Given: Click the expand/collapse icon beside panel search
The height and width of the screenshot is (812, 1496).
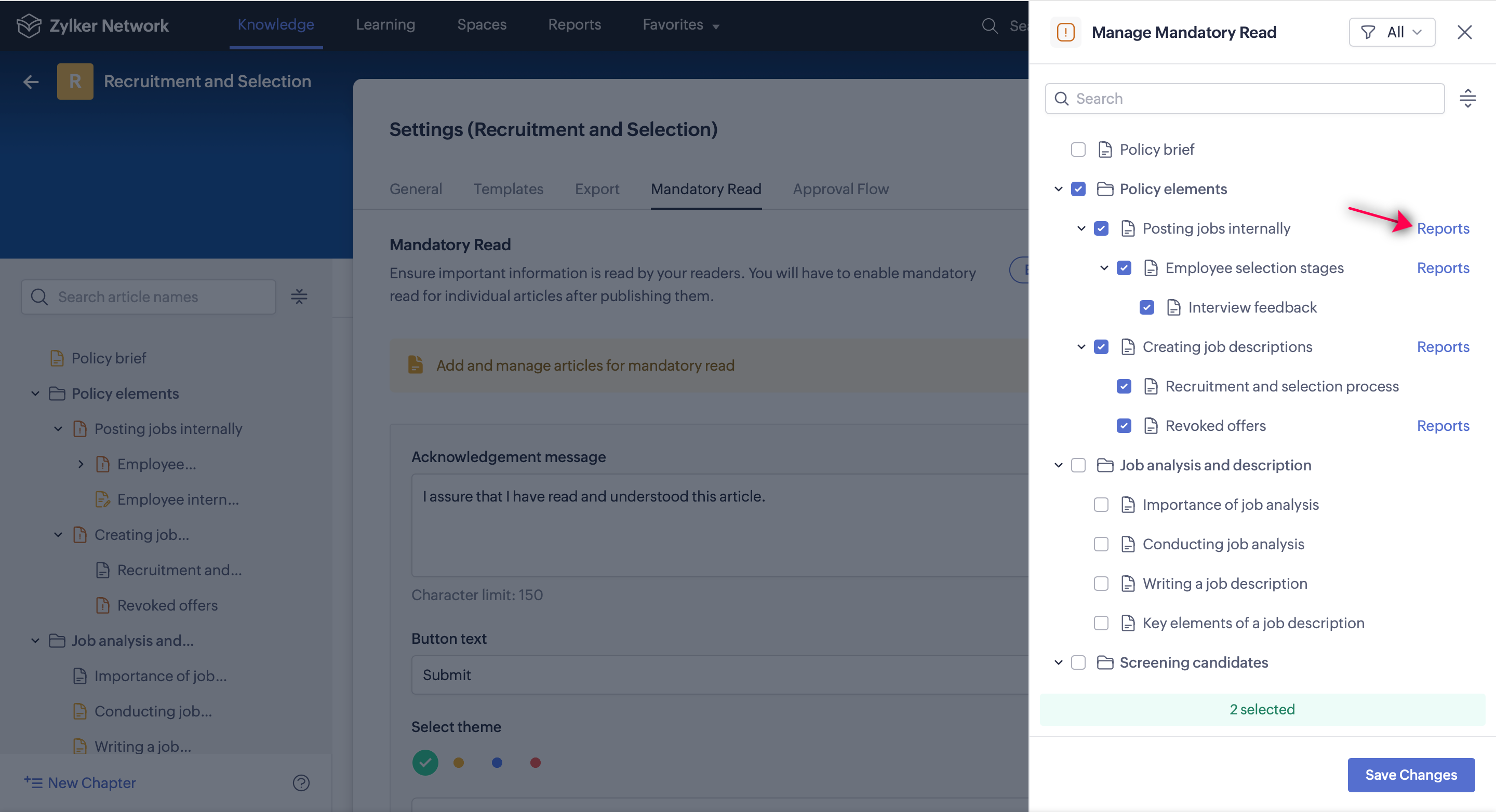Looking at the screenshot, I should [x=1467, y=99].
